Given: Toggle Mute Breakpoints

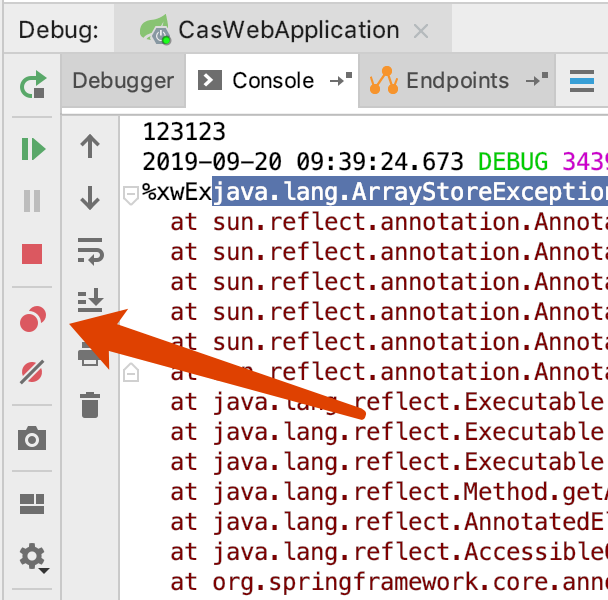Looking at the screenshot, I should coord(32,373).
